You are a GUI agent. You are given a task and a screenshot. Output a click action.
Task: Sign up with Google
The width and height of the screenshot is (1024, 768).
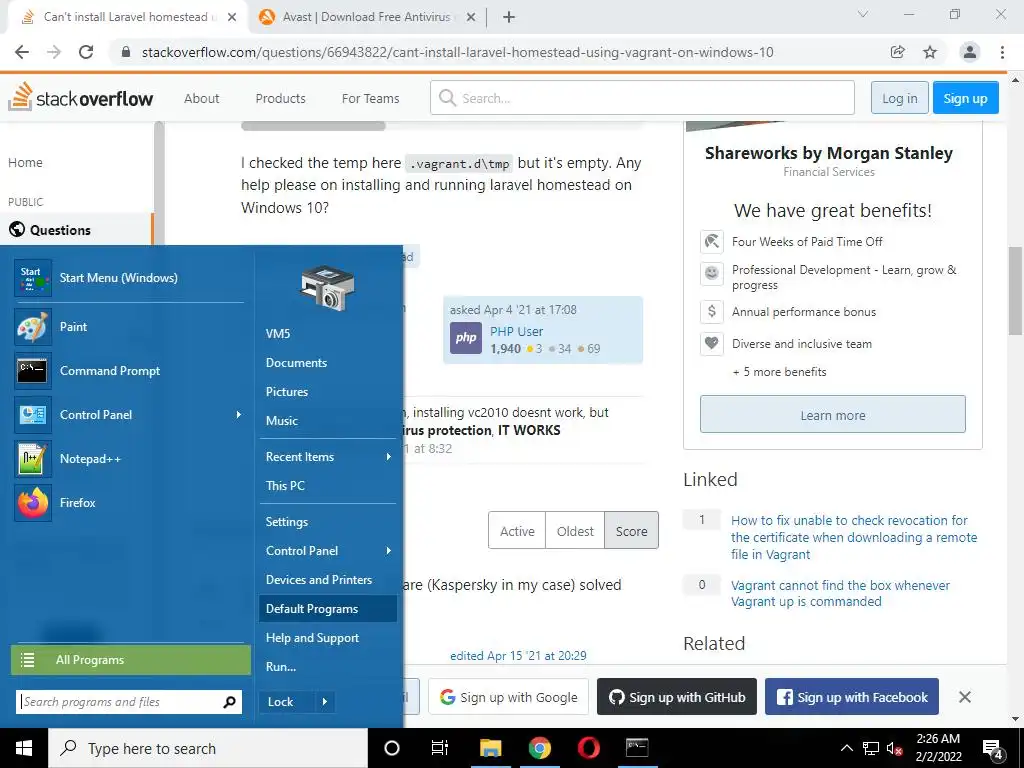pos(508,697)
